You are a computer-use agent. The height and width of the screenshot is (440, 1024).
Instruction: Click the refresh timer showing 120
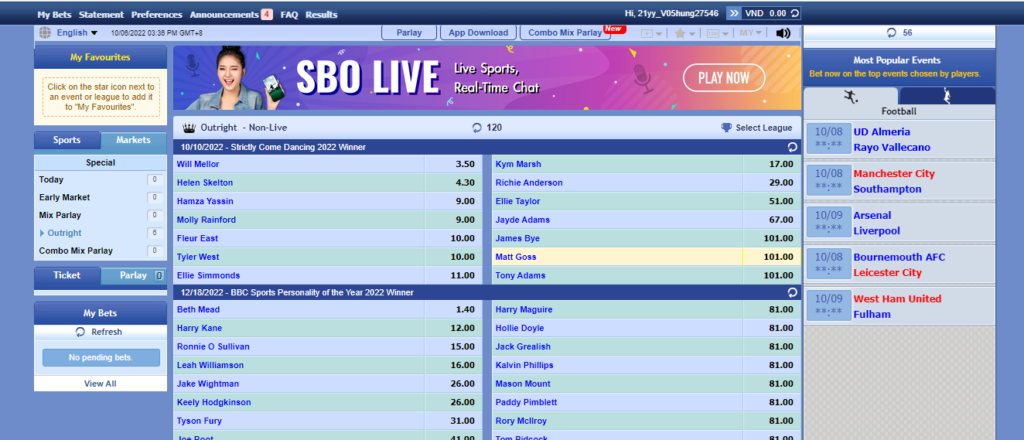[486, 128]
